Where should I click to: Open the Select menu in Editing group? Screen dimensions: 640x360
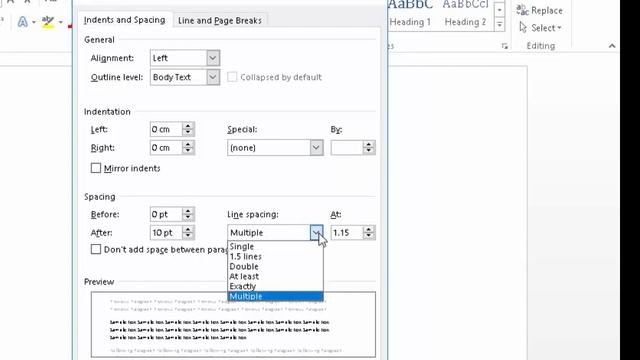pyautogui.click(x=541, y=28)
